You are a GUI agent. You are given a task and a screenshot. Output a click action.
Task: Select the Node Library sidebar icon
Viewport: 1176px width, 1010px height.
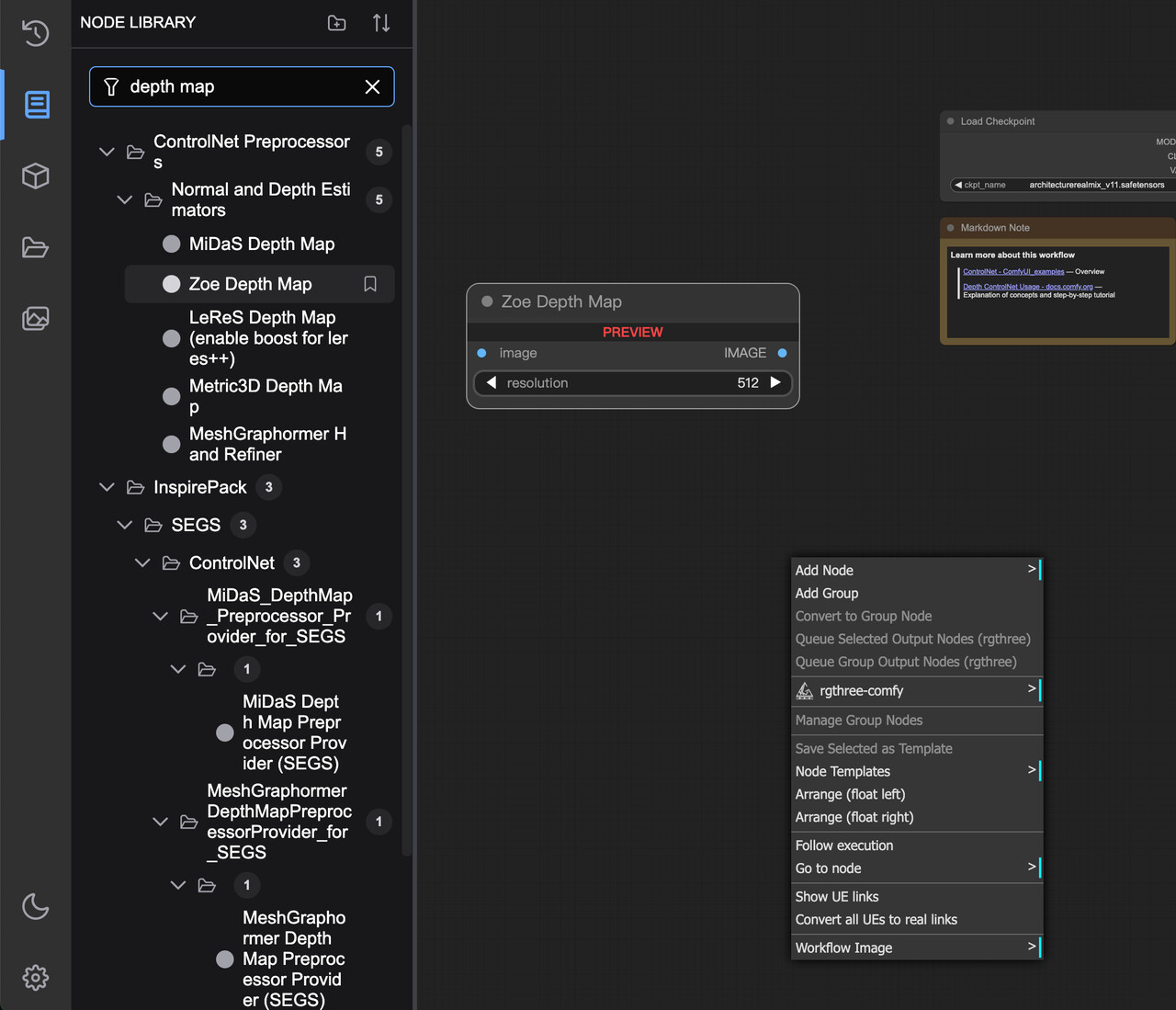(36, 105)
